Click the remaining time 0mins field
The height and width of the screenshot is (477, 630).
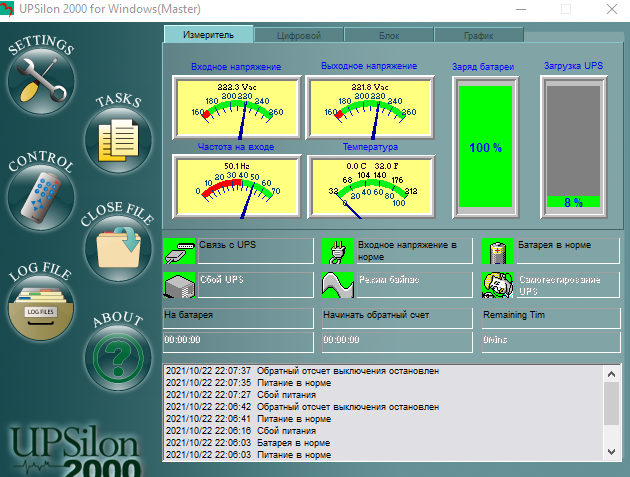click(x=551, y=342)
